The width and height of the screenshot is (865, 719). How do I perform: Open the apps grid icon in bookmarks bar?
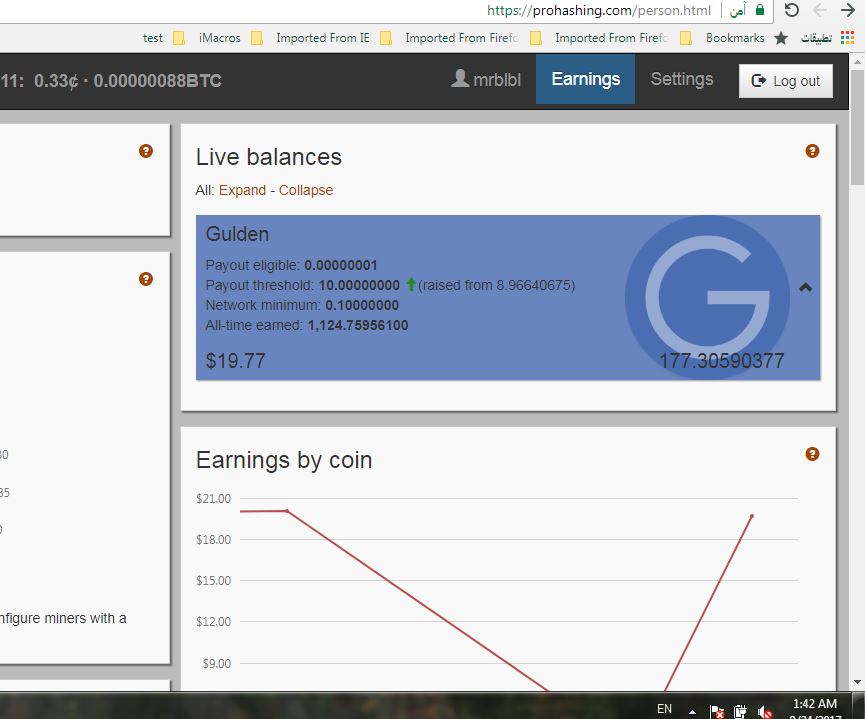847,38
